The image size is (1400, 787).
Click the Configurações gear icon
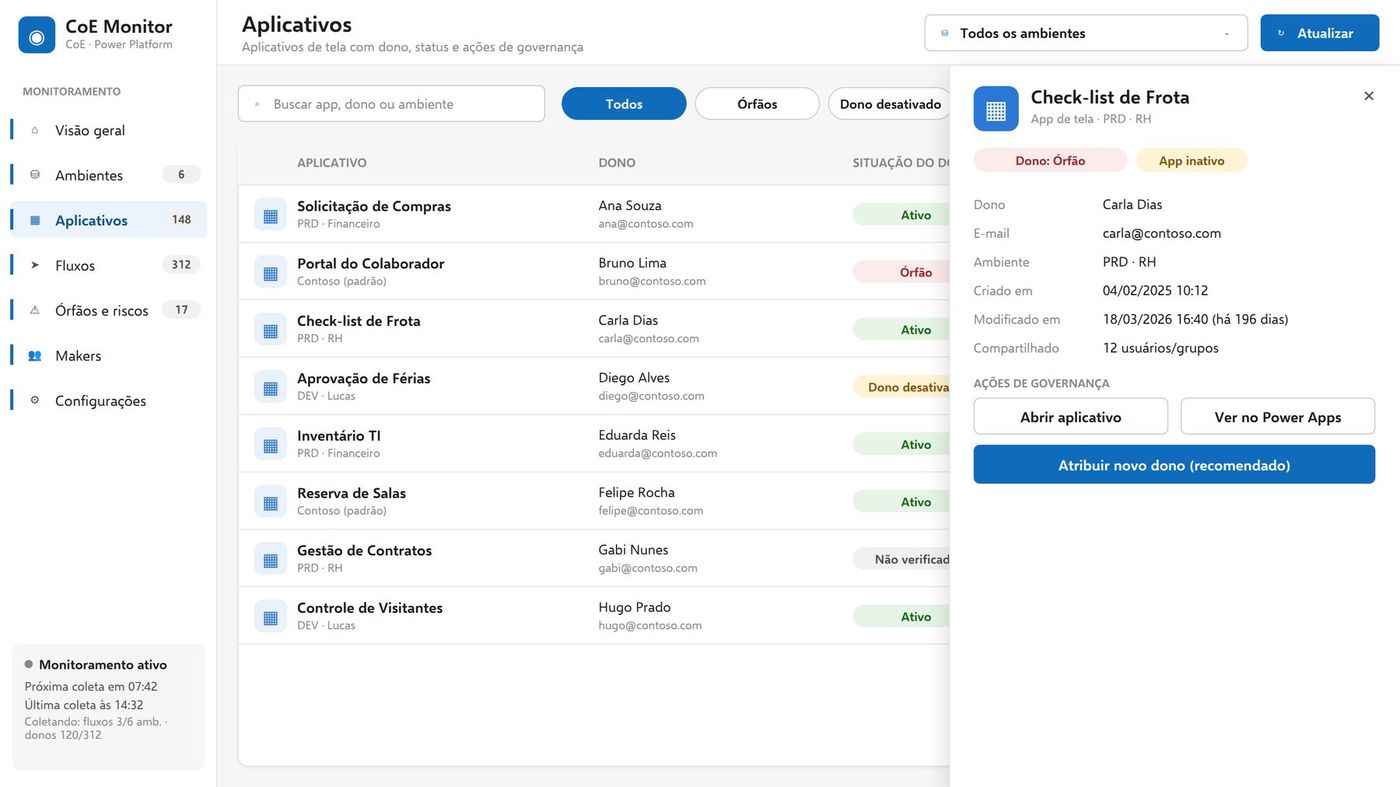(35, 400)
